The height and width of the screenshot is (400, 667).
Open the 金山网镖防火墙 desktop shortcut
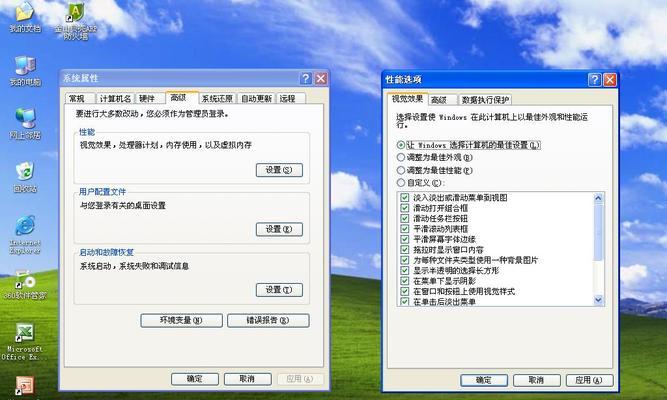[x=75, y=20]
